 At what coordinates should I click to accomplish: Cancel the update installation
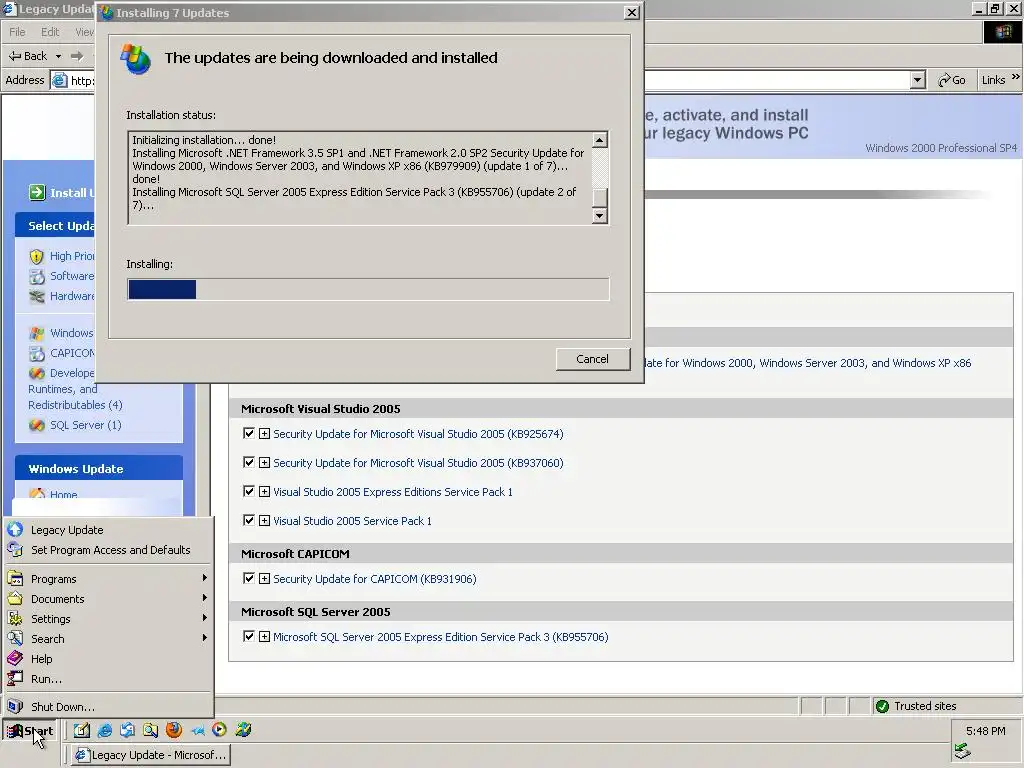pyautogui.click(x=592, y=359)
